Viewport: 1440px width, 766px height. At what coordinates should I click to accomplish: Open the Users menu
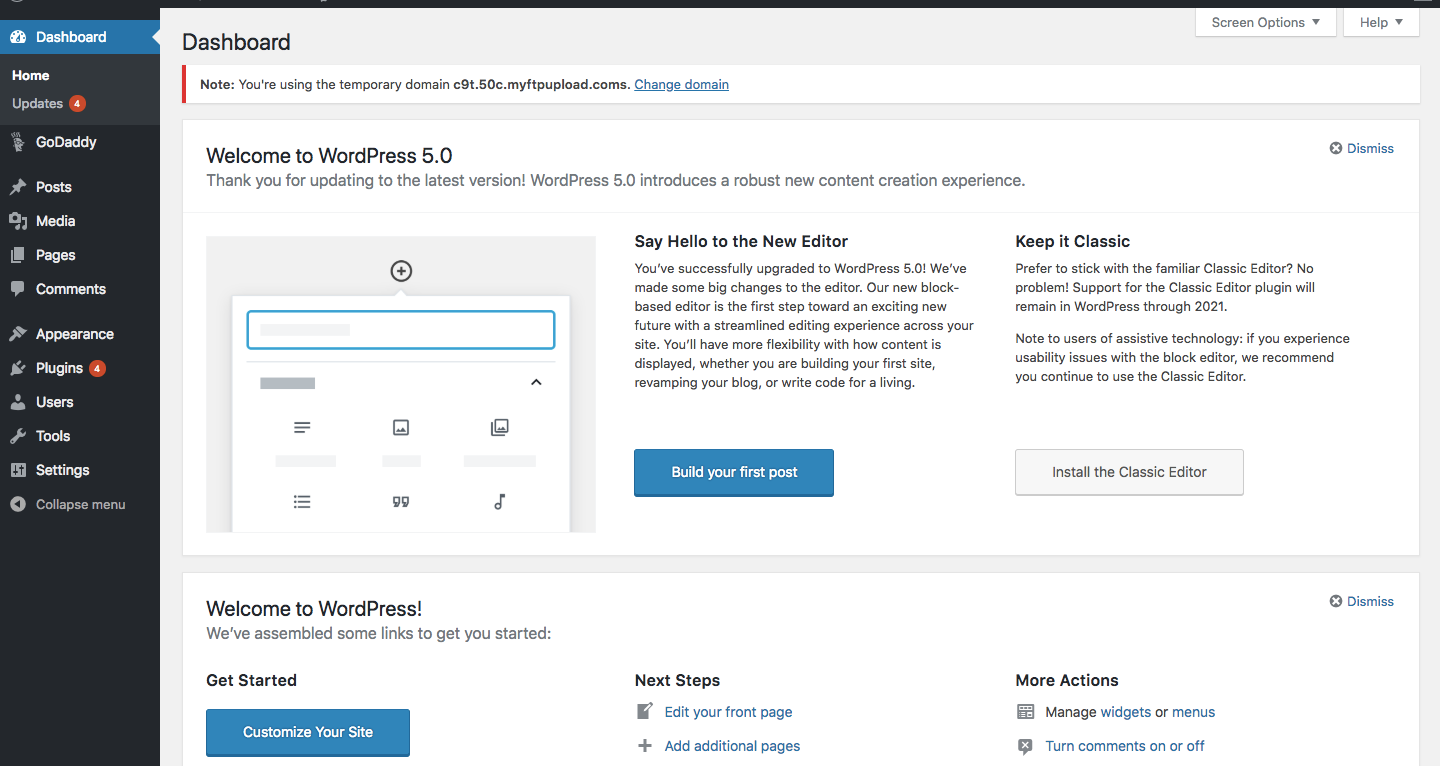80,402
